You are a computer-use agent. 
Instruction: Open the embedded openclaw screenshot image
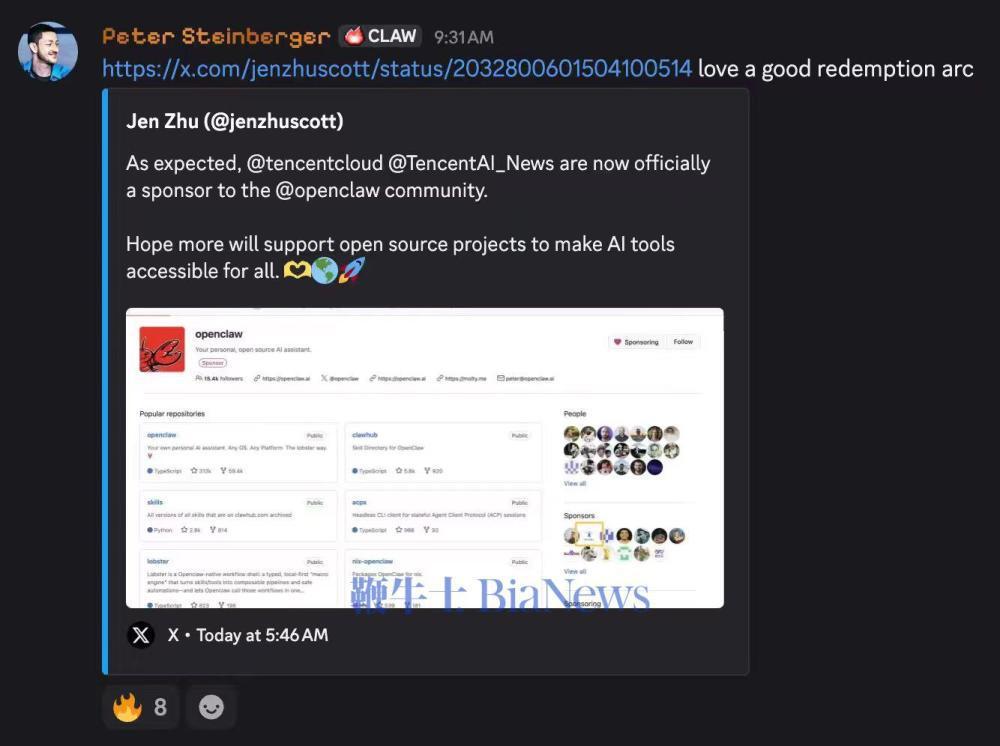click(x=425, y=458)
